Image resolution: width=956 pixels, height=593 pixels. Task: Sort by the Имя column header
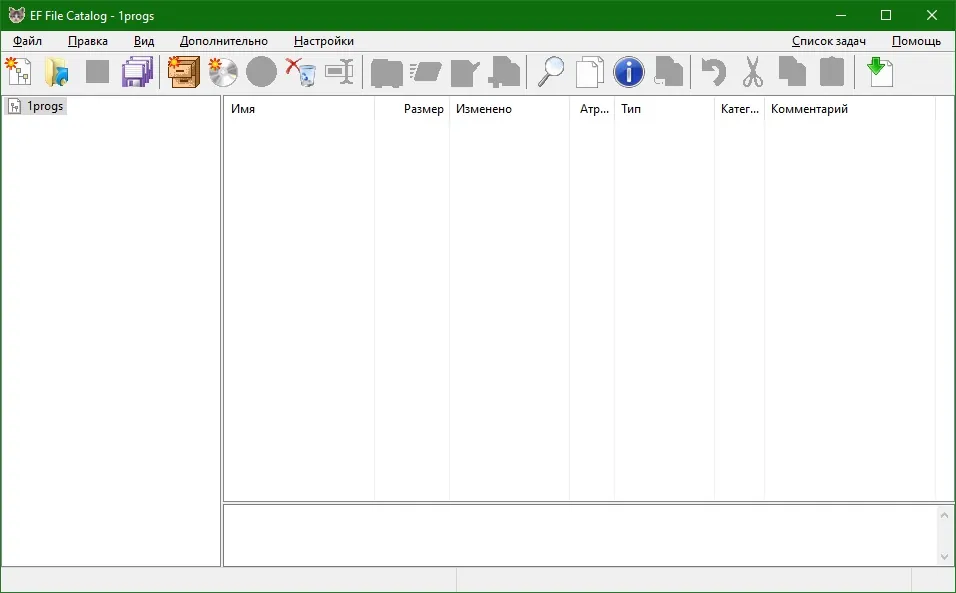299,109
